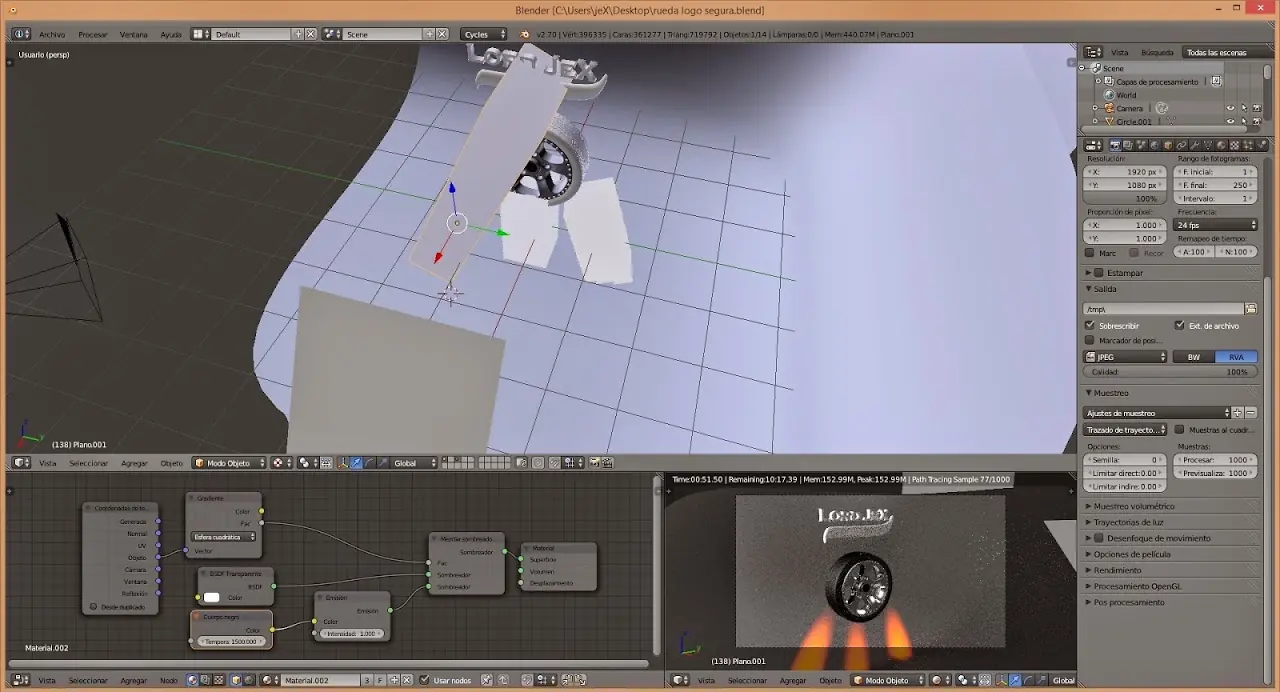This screenshot has height=692, width=1280.
Task: Open the Particles properties tab icon
Action: 1248,145
